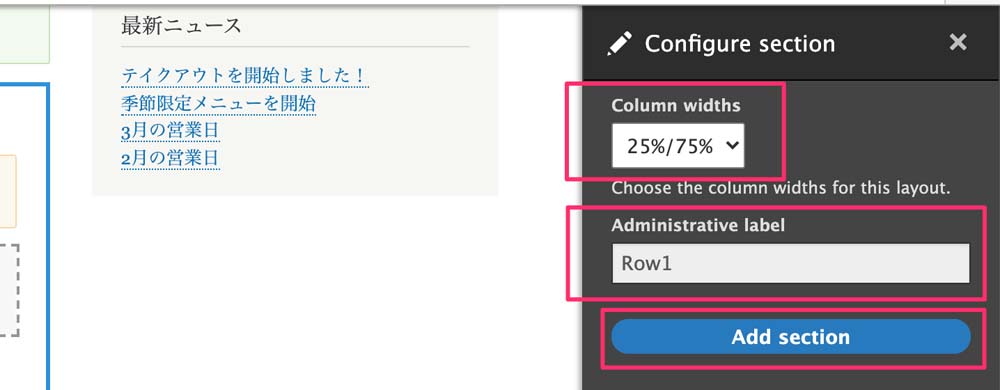Image resolution: width=1000 pixels, height=390 pixels.
Task: Click the Add section button
Action: coord(791,336)
